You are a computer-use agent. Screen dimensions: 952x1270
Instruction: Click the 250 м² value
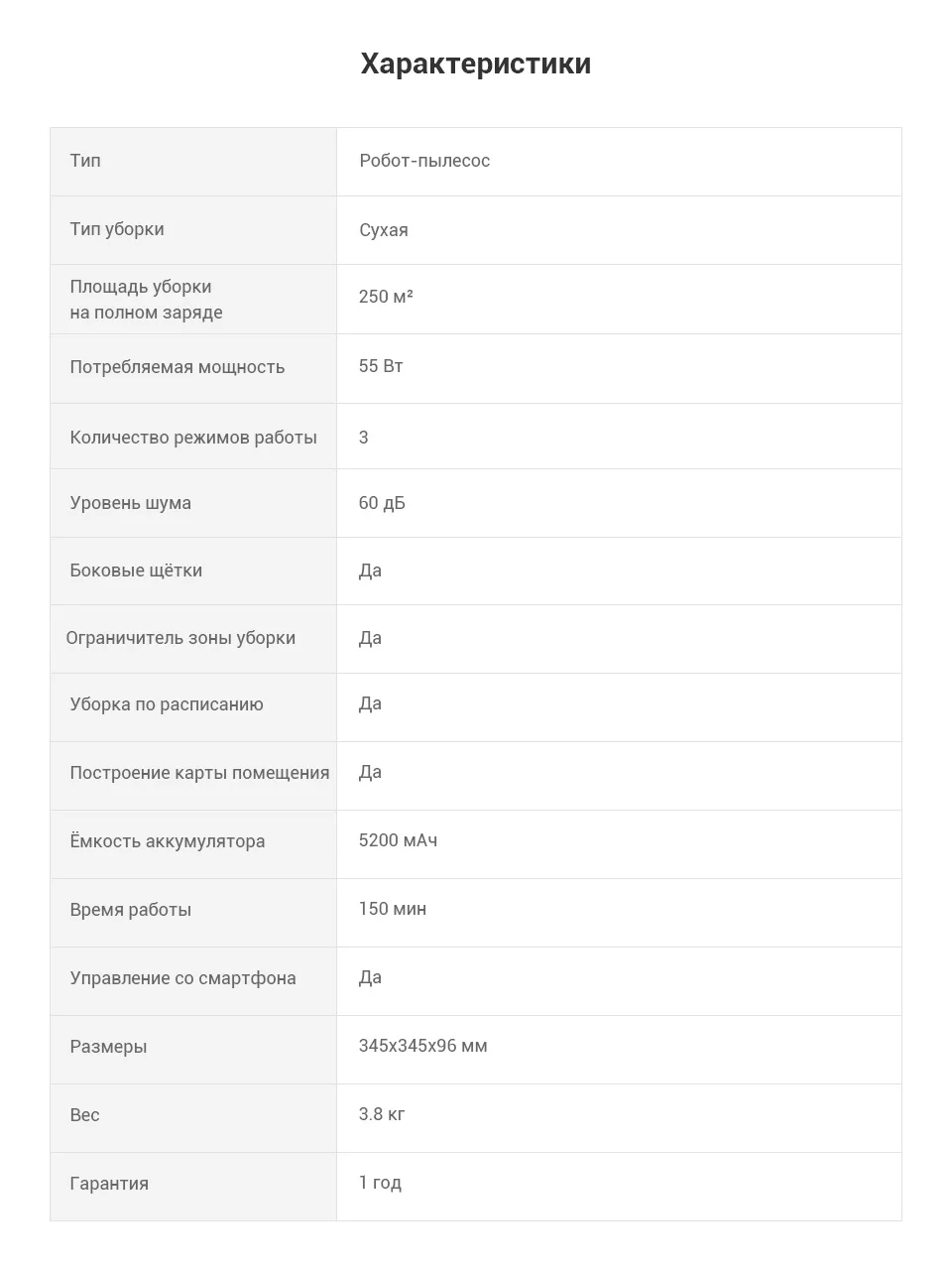[x=386, y=297]
